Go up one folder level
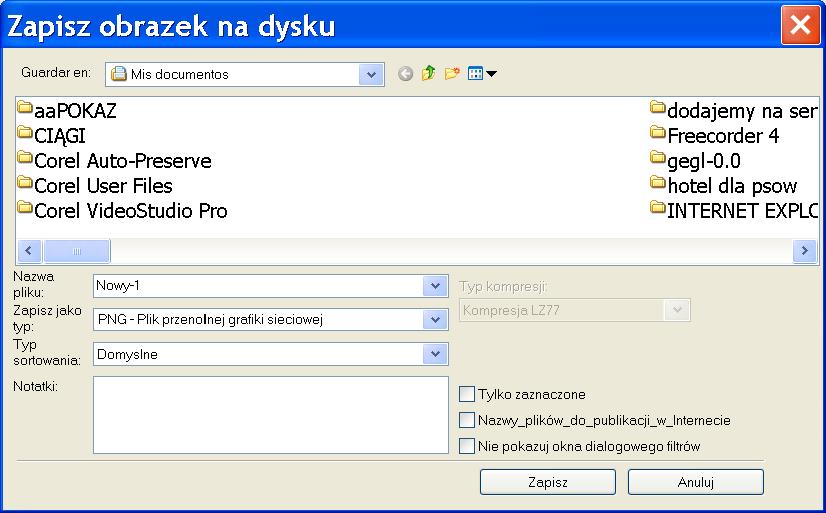Screen dimensions: 826x513 pos(428,74)
